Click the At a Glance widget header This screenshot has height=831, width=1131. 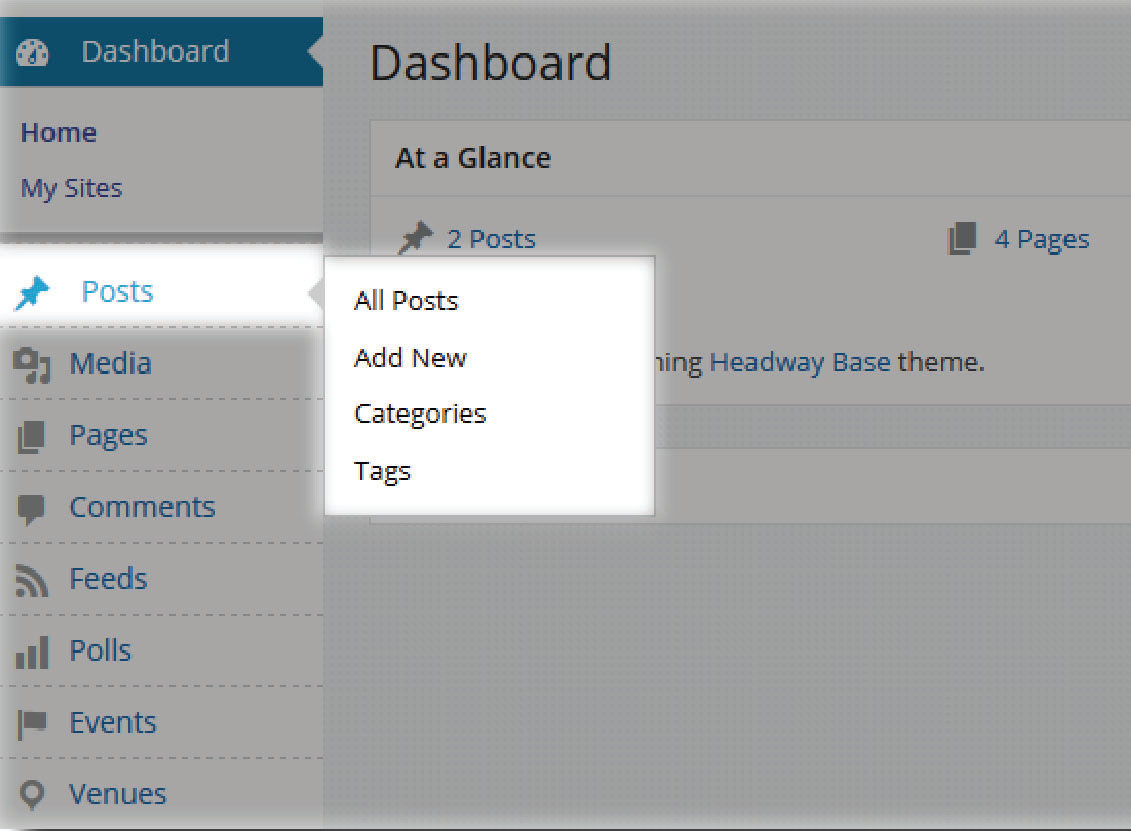tap(473, 158)
